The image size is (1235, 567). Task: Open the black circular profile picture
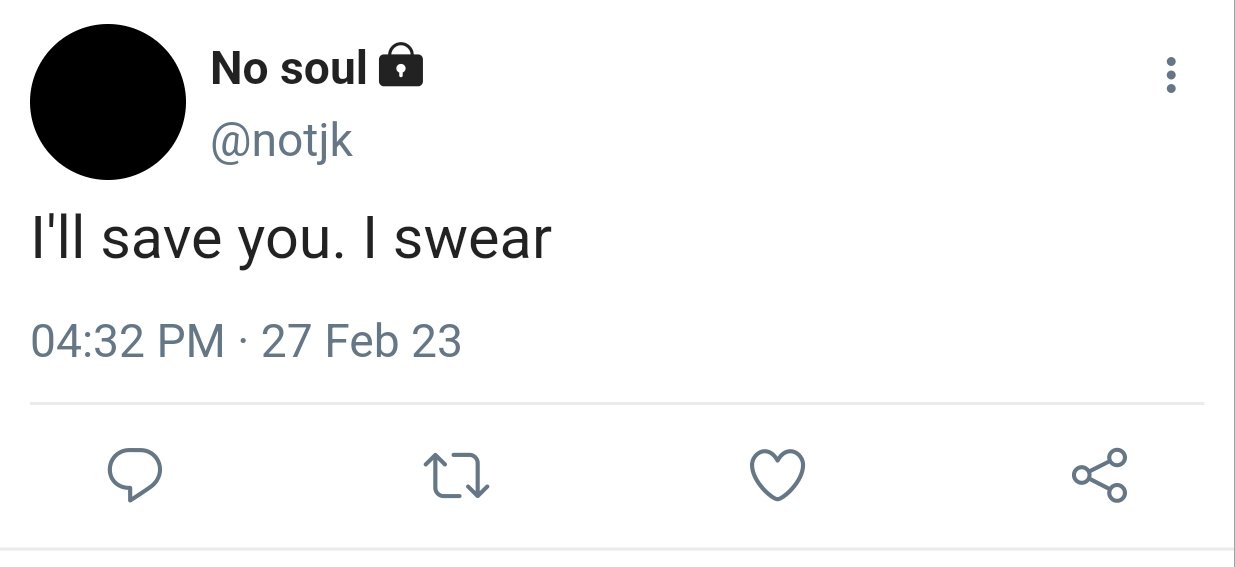[x=108, y=103]
